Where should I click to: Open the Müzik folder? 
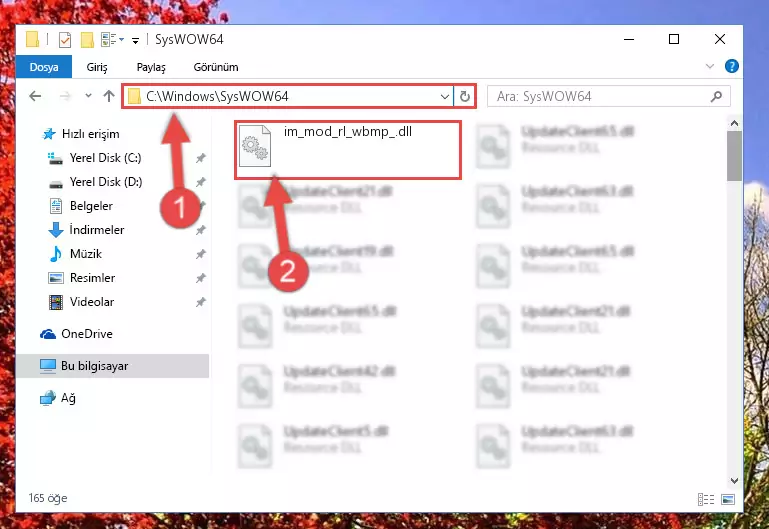86,254
